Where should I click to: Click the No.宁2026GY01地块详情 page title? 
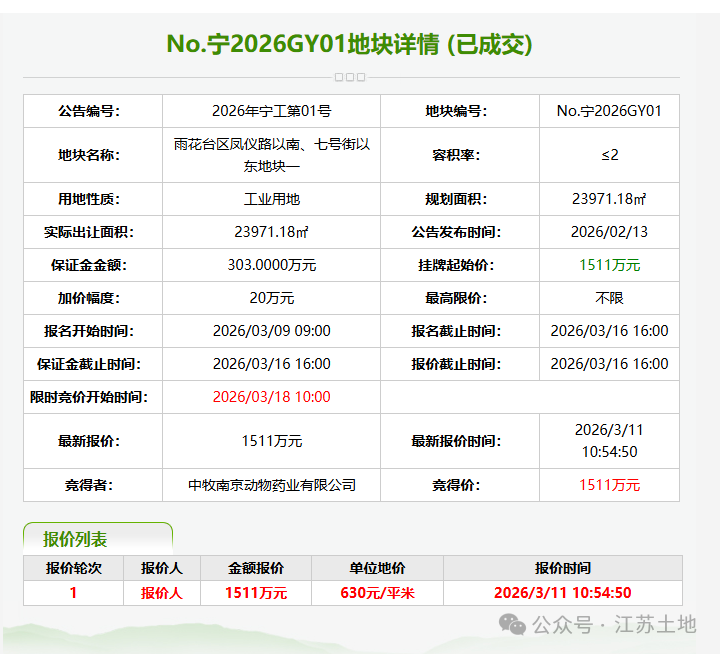pos(349,44)
